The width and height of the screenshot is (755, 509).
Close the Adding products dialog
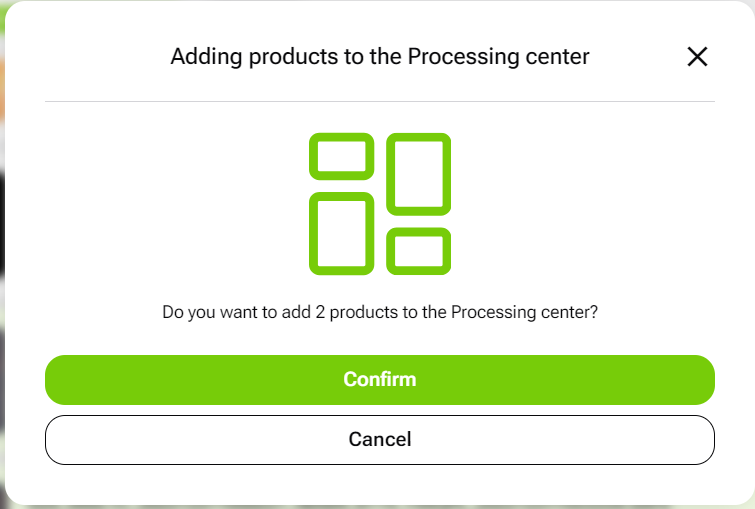(697, 57)
